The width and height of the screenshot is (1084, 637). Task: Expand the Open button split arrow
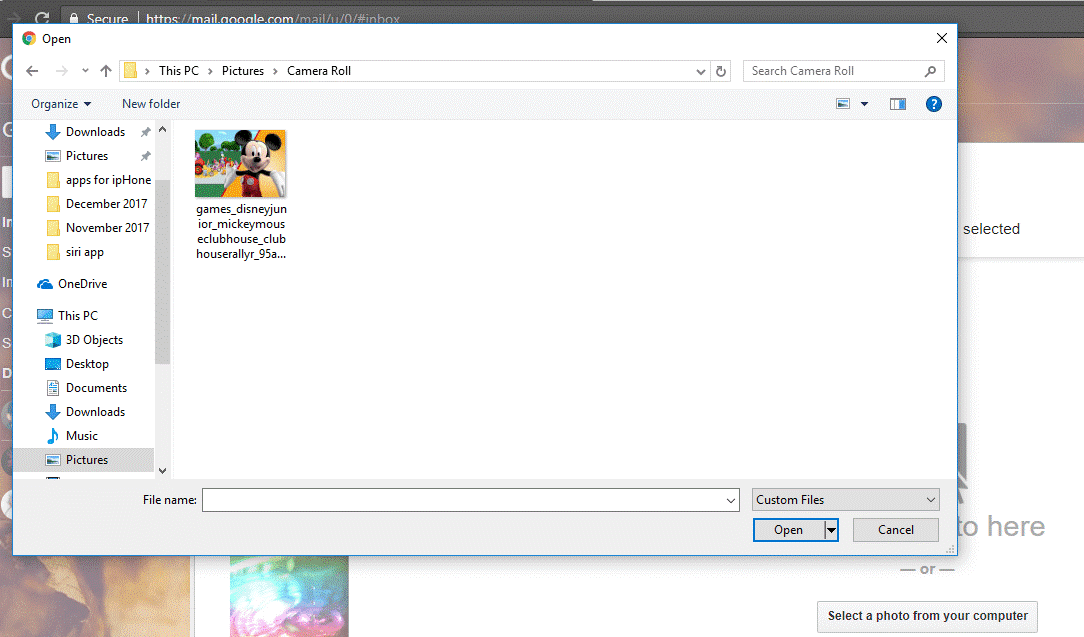tap(832, 530)
